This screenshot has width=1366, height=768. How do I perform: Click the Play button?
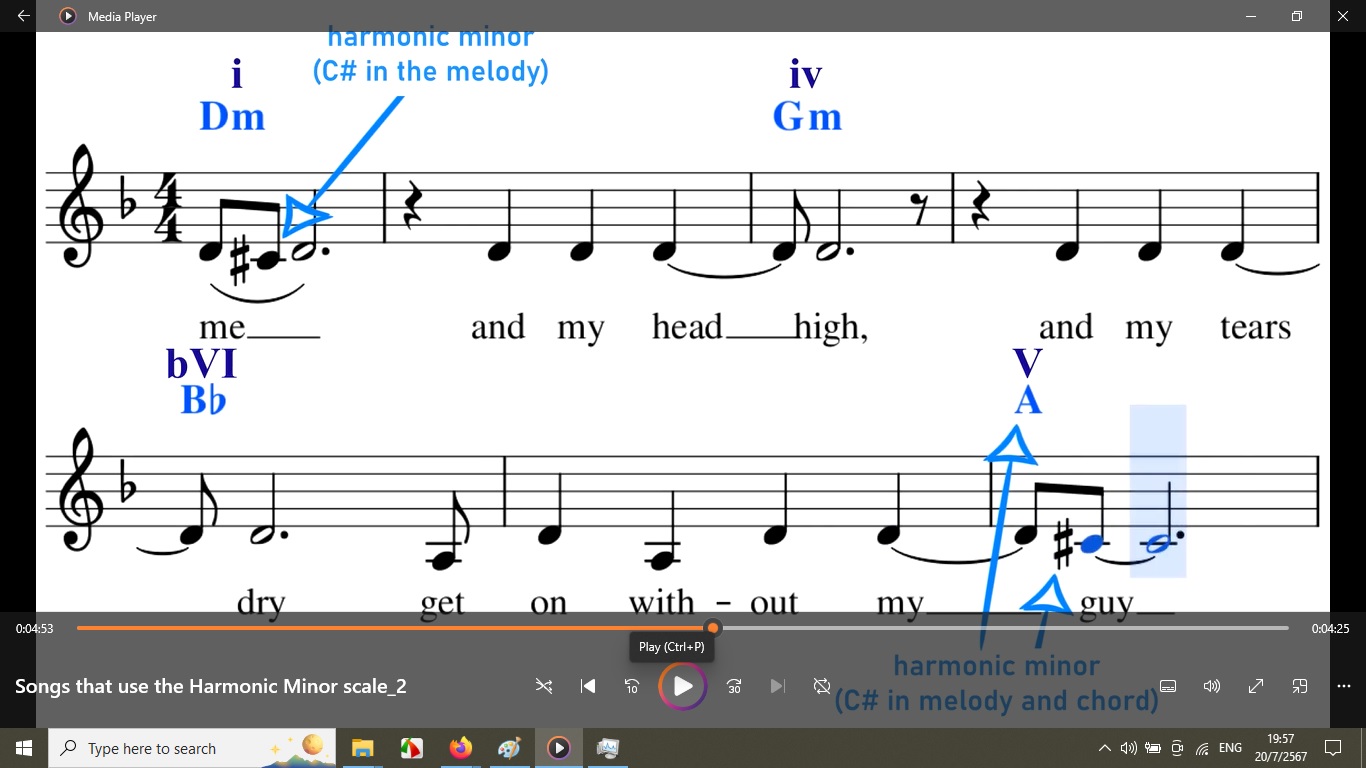[683, 686]
